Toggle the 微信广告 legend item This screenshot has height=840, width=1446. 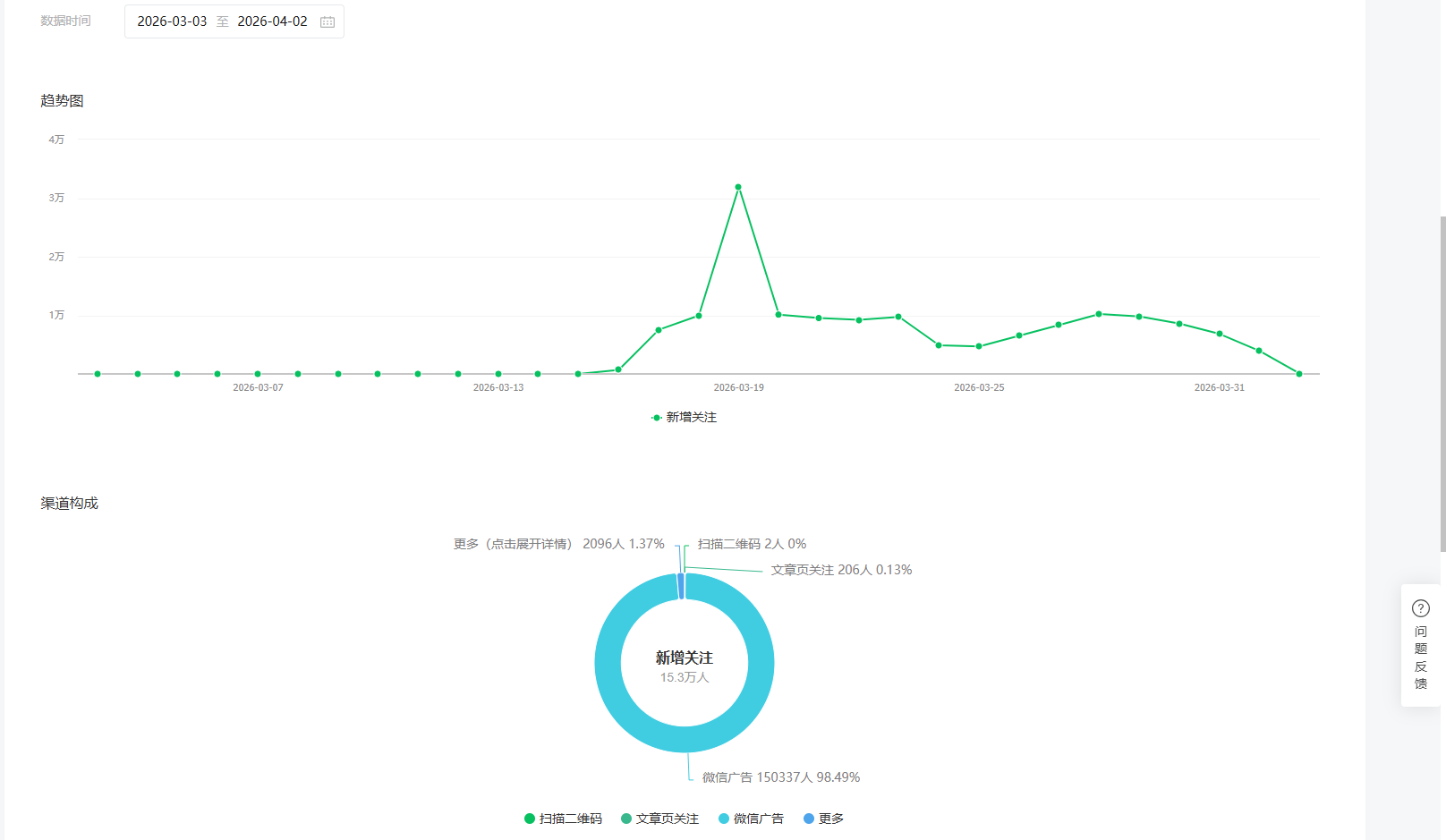751,819
